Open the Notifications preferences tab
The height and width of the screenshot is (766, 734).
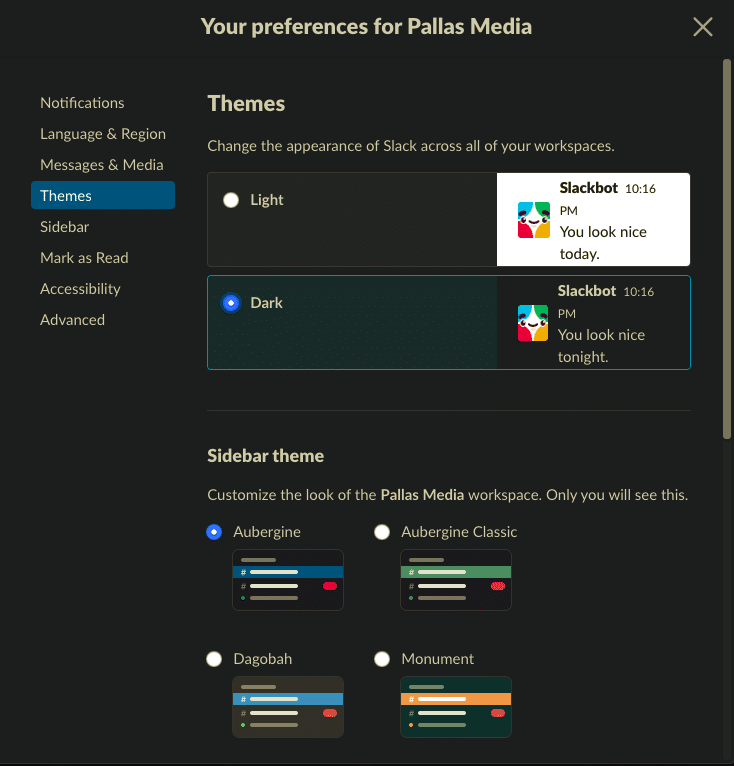(x=82, y=103)
